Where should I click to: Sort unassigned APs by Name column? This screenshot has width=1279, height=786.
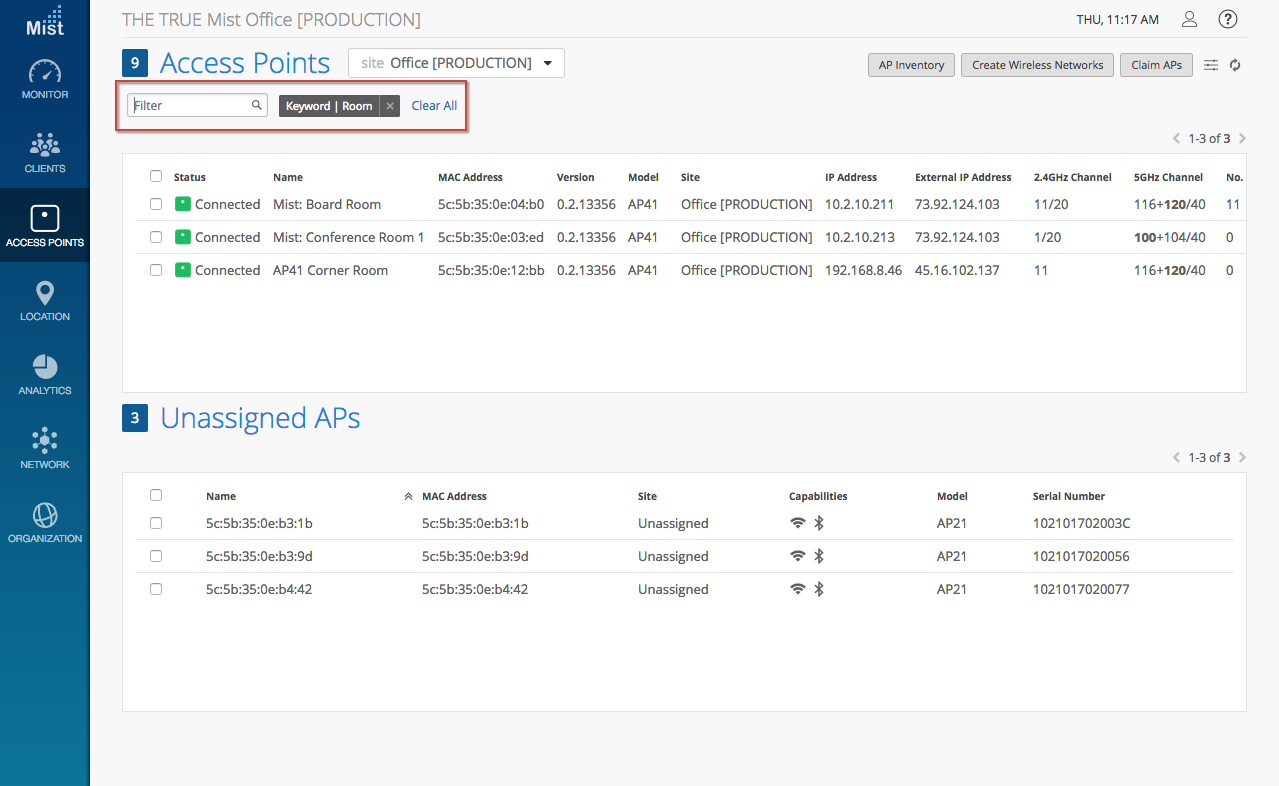pyautogui.click(x=221, y=496)
